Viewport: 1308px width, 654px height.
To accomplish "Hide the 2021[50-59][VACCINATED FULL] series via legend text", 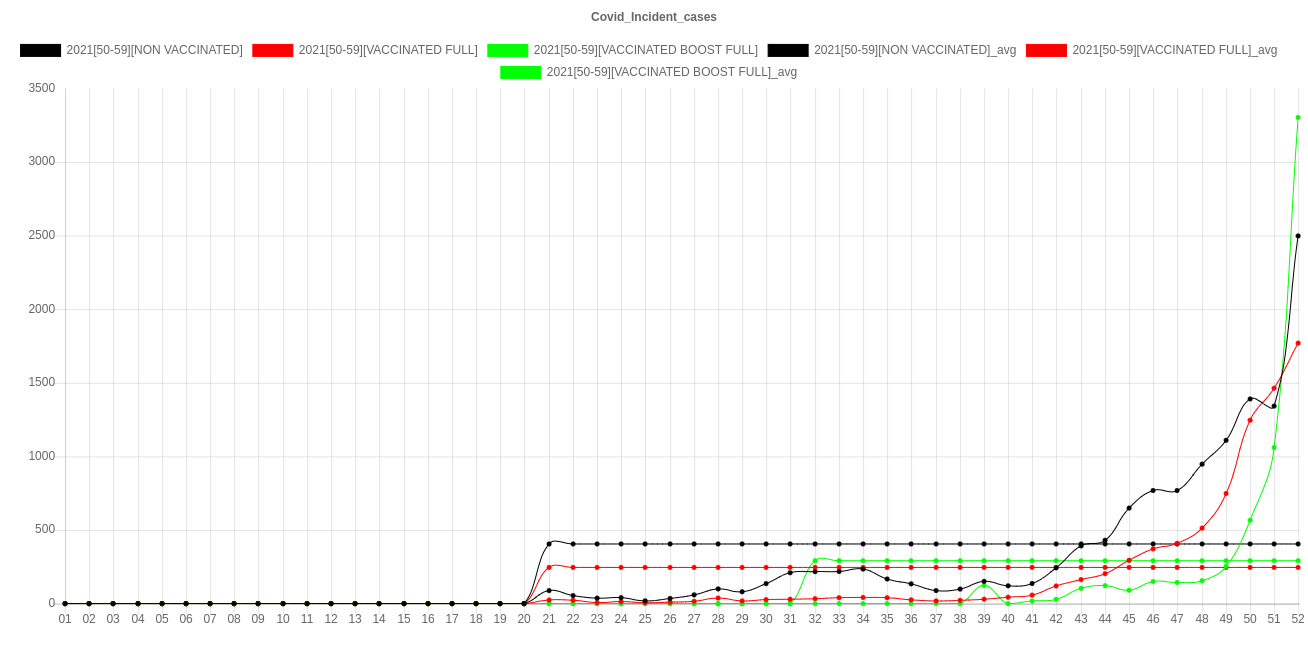I will pos(387,50).
